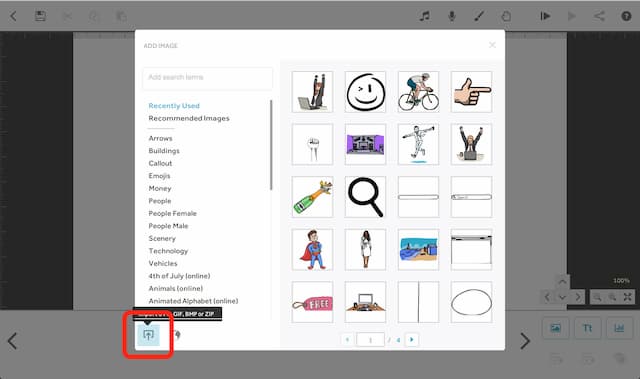Open Animated Alphabet (online) category

pyautogui.click(x=193, y=301)
